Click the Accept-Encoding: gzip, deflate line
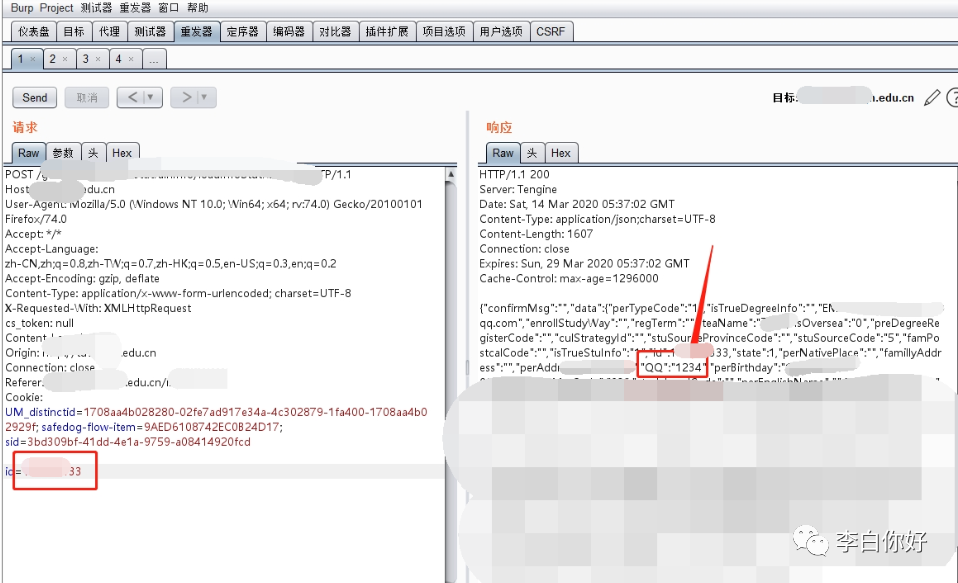 82,278
